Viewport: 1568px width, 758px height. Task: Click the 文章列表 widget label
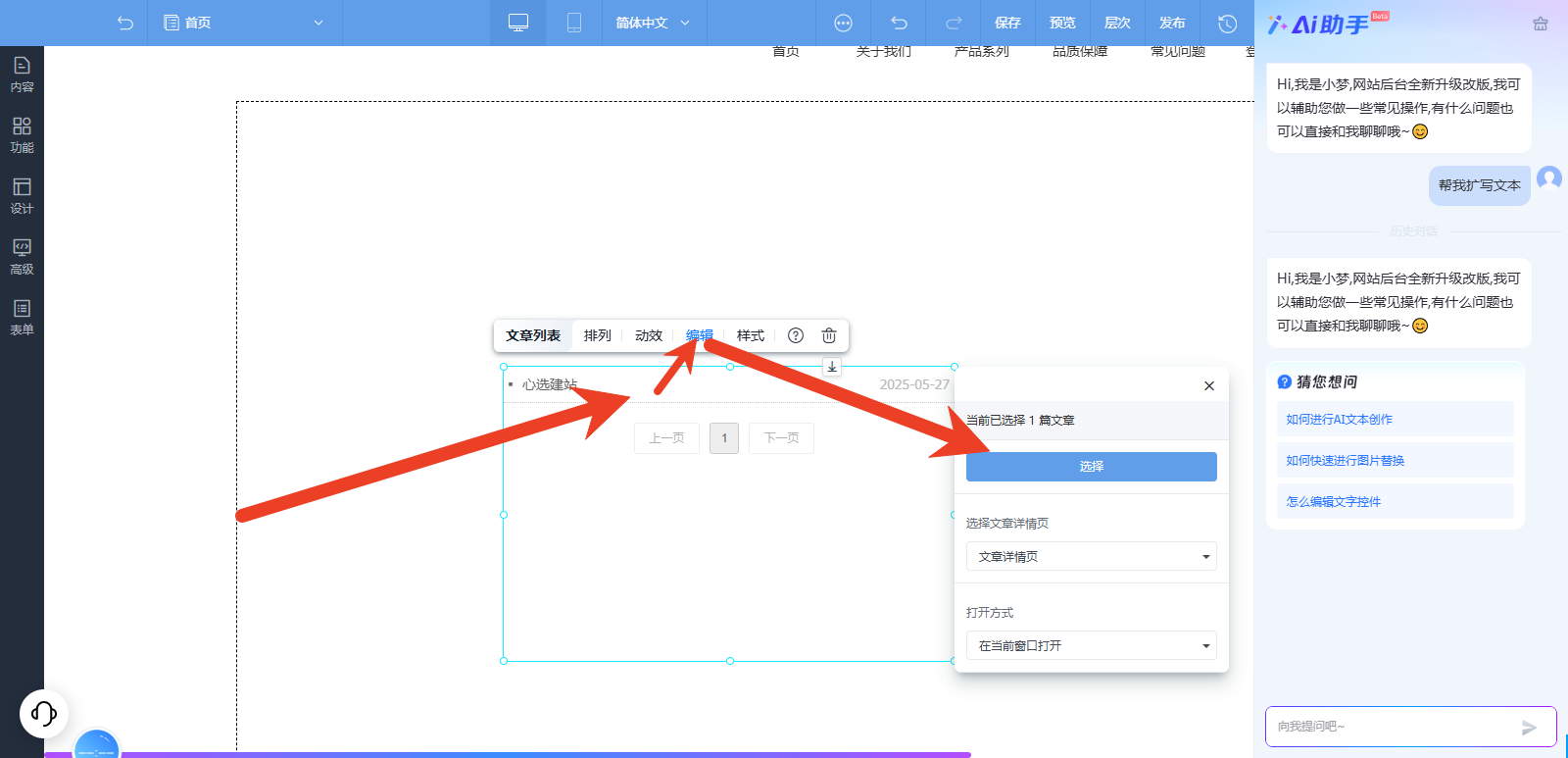[x=533, y=335]
